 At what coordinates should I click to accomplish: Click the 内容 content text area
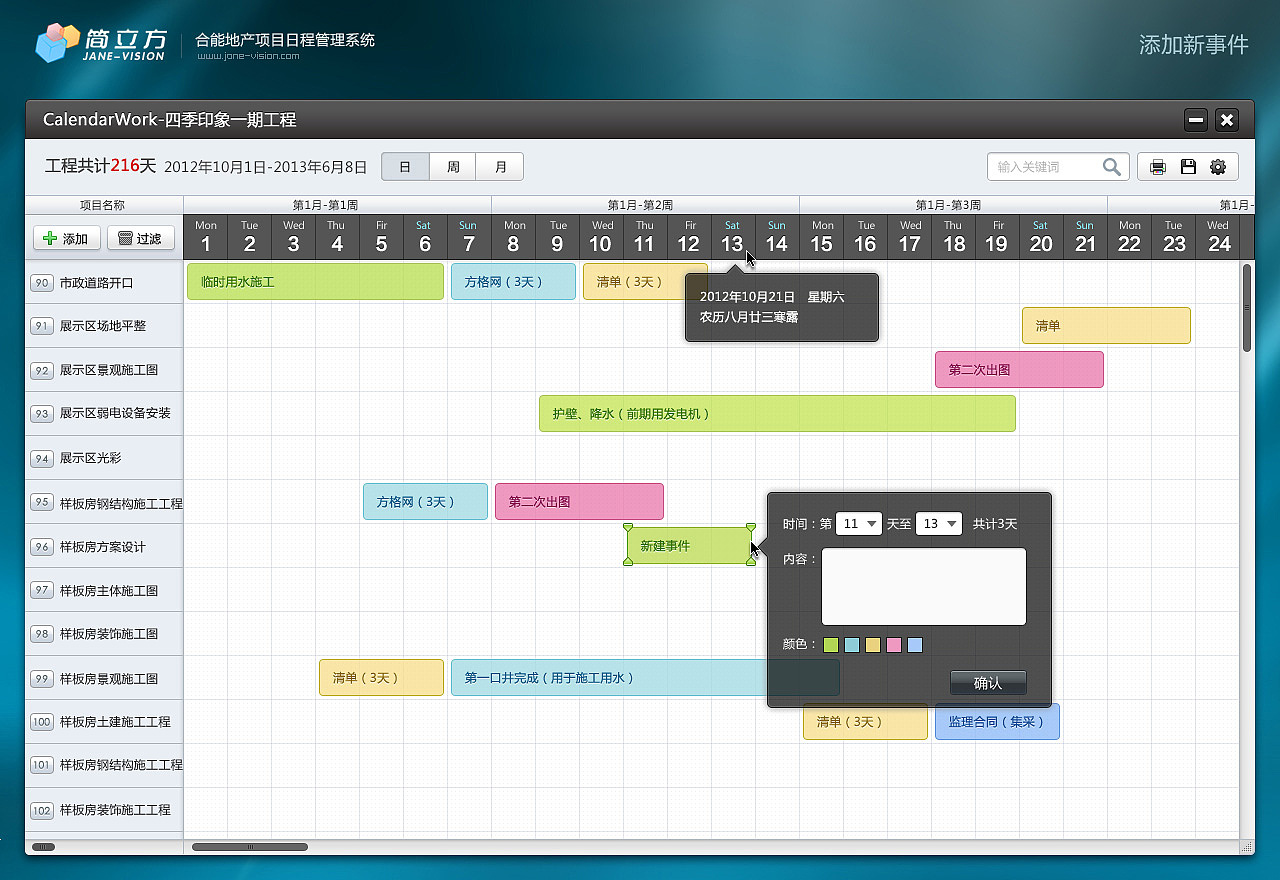pyautogui.click(x=924, y=587)
